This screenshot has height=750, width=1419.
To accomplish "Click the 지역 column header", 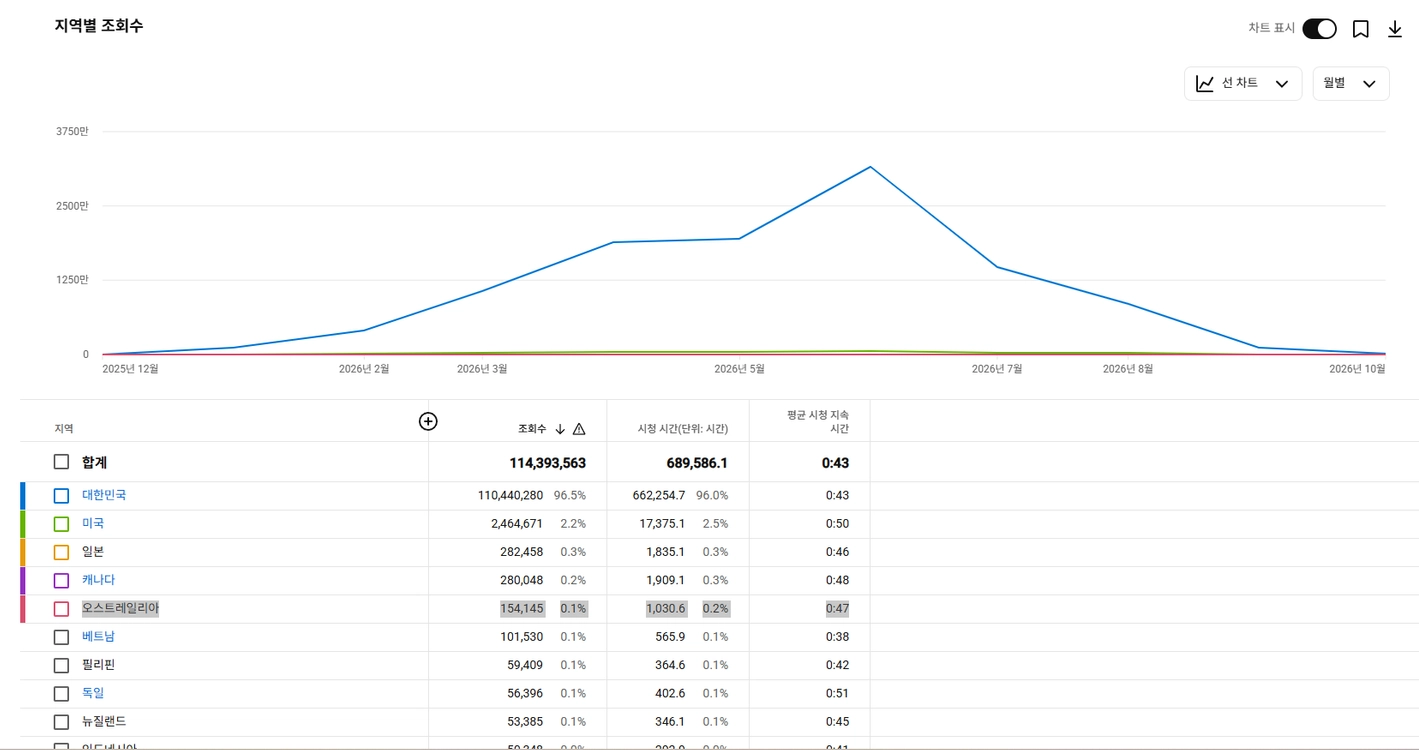I will click(64, 429).
